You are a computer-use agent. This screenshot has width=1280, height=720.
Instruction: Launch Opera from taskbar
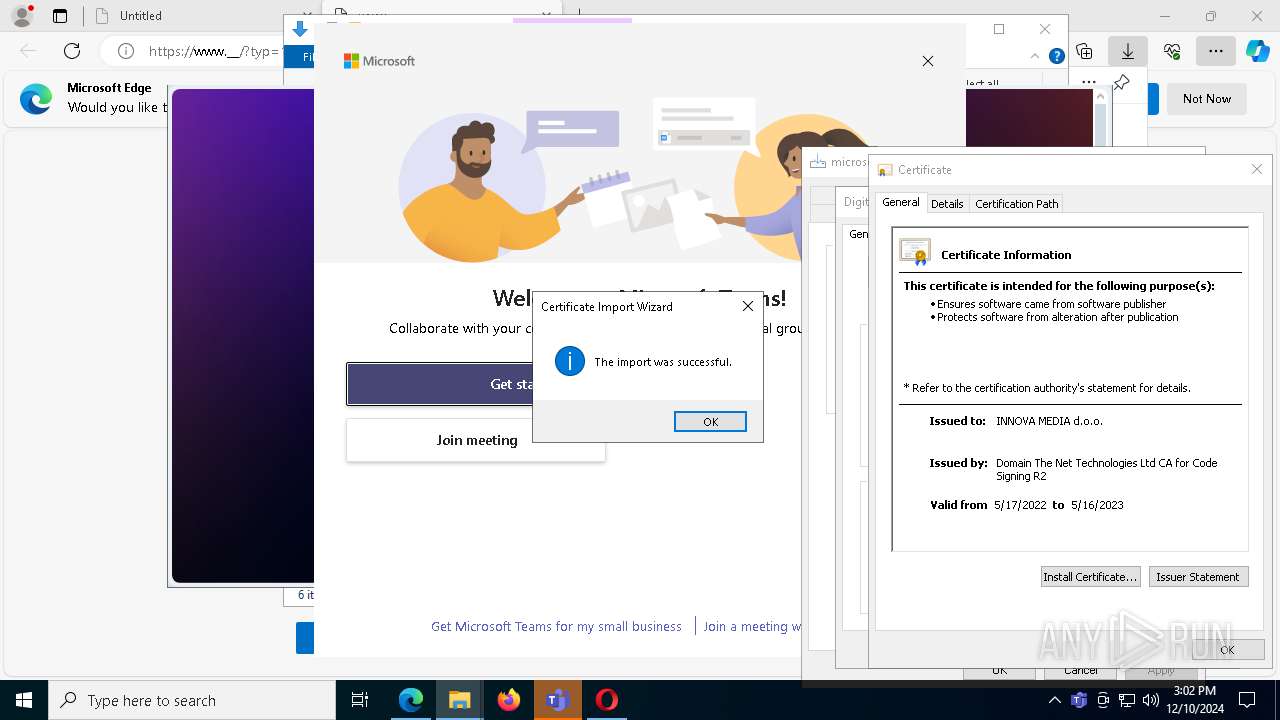(x=606, y=700)
